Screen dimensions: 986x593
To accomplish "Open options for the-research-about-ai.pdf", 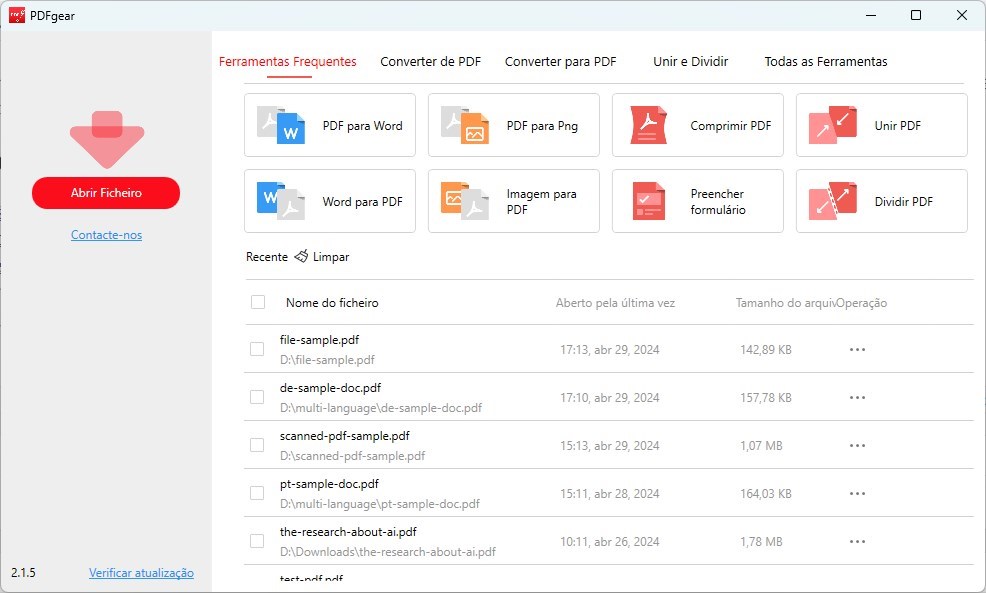I will pos(856,541).
